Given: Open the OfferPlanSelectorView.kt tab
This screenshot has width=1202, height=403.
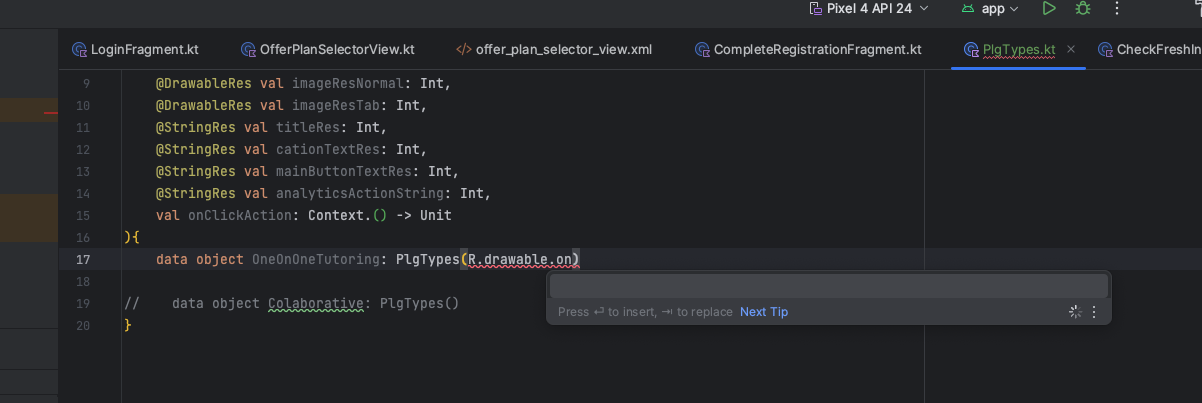Looking at the screenshot, I should 336,49.
